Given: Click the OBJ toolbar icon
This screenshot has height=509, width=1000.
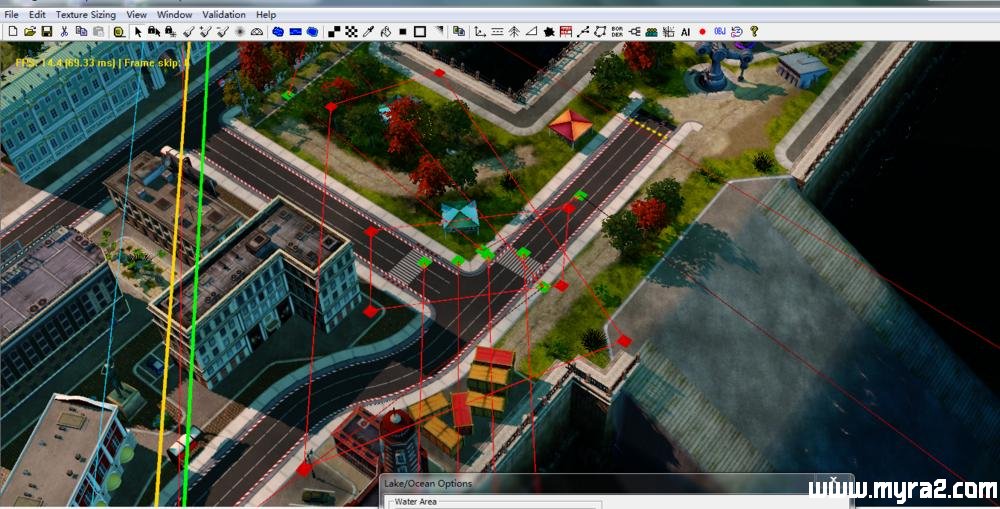Looking at the screenshot, I should coord(719,32).
